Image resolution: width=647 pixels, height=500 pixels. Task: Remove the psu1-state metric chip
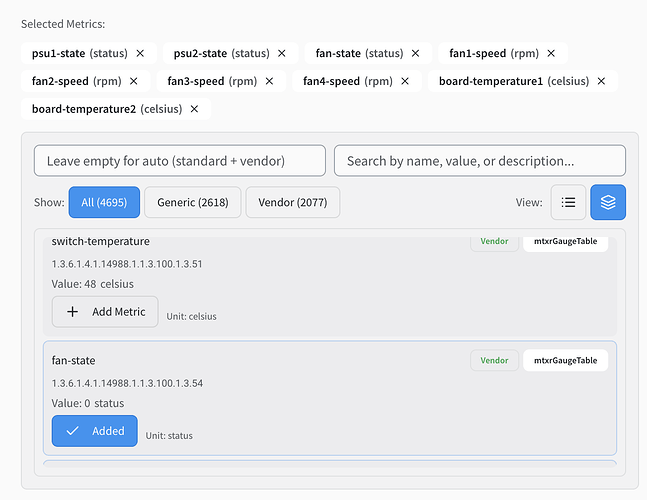(x=140, y=53)
